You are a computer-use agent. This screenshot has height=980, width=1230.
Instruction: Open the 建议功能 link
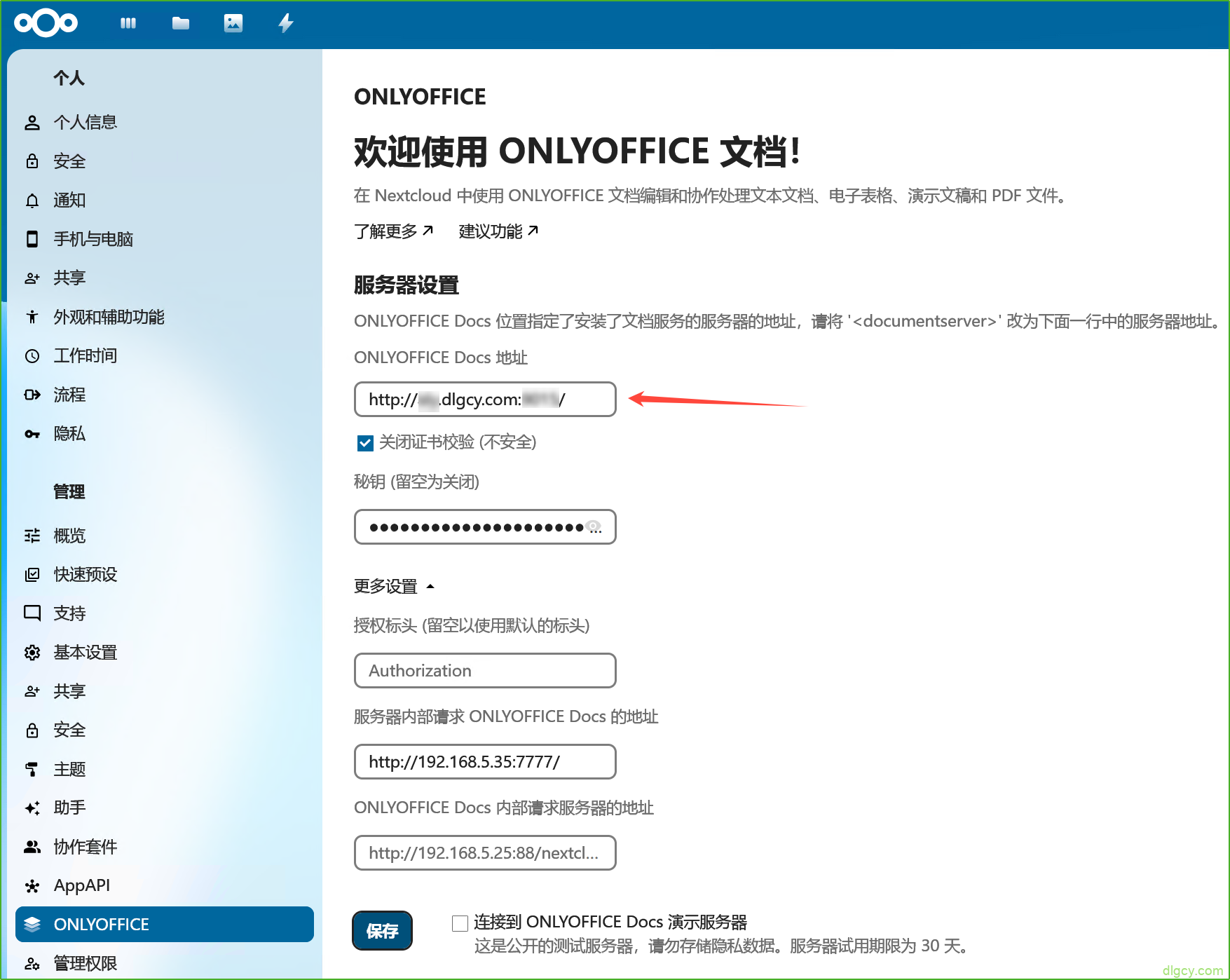pyautogui.click(x=498, y=231)
